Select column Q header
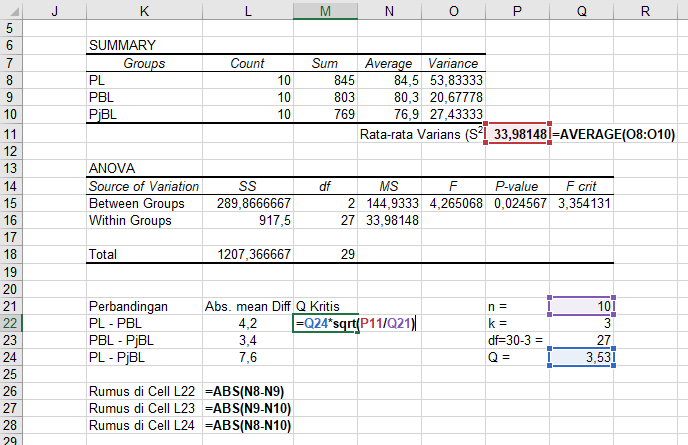Image resolution: width=688 pixels, height=445 pixels. click(x=579, y=11)
